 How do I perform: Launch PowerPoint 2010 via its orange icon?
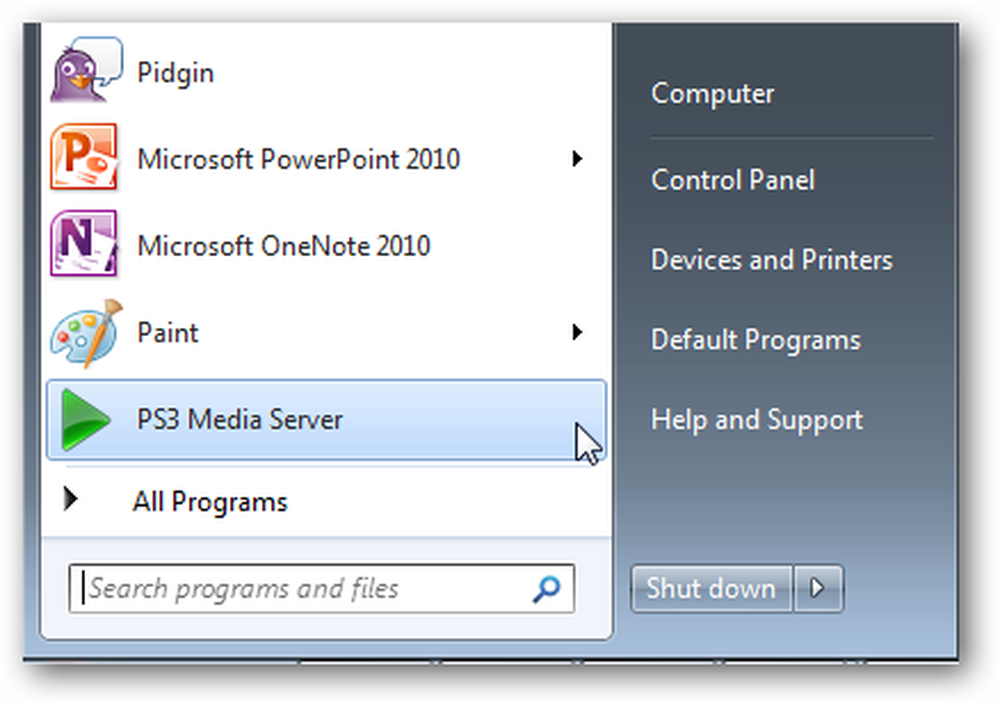(x=84, y=157)
